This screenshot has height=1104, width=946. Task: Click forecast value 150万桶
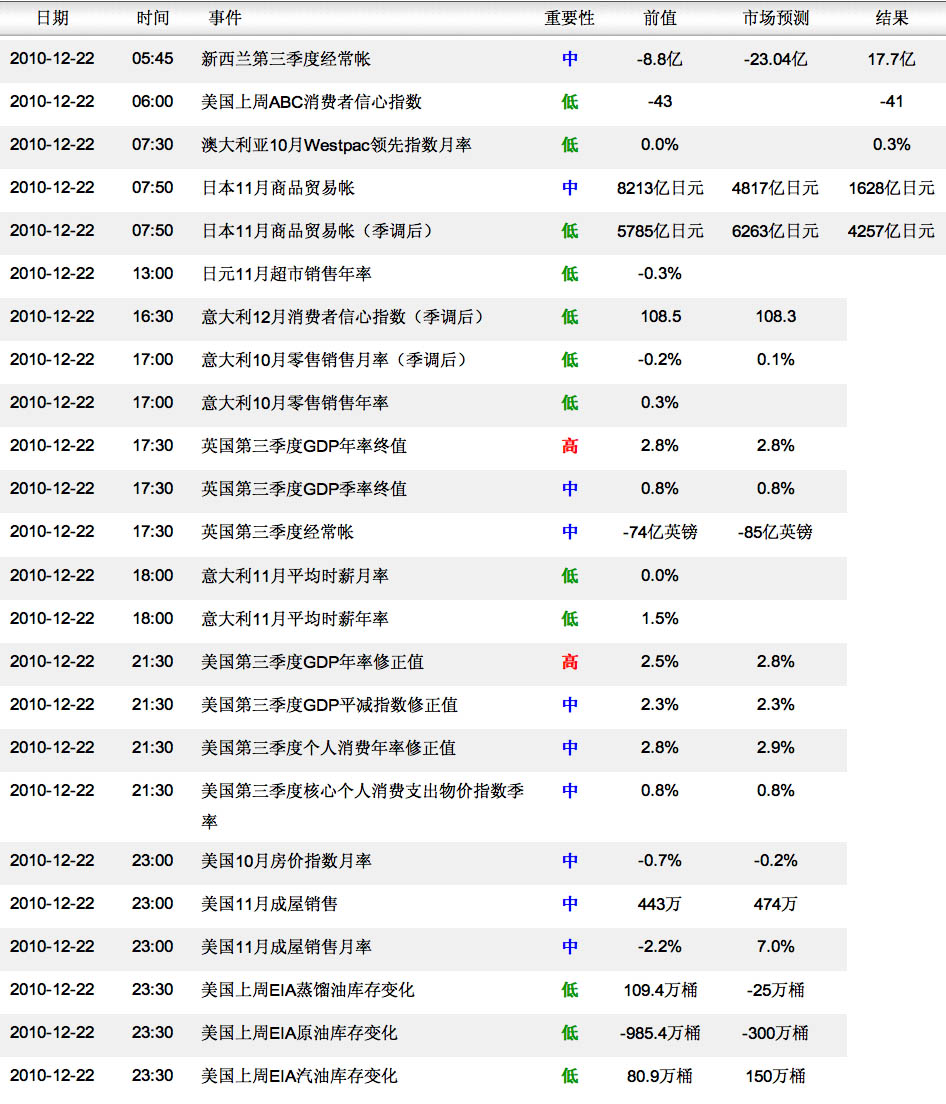(775, 1076)
